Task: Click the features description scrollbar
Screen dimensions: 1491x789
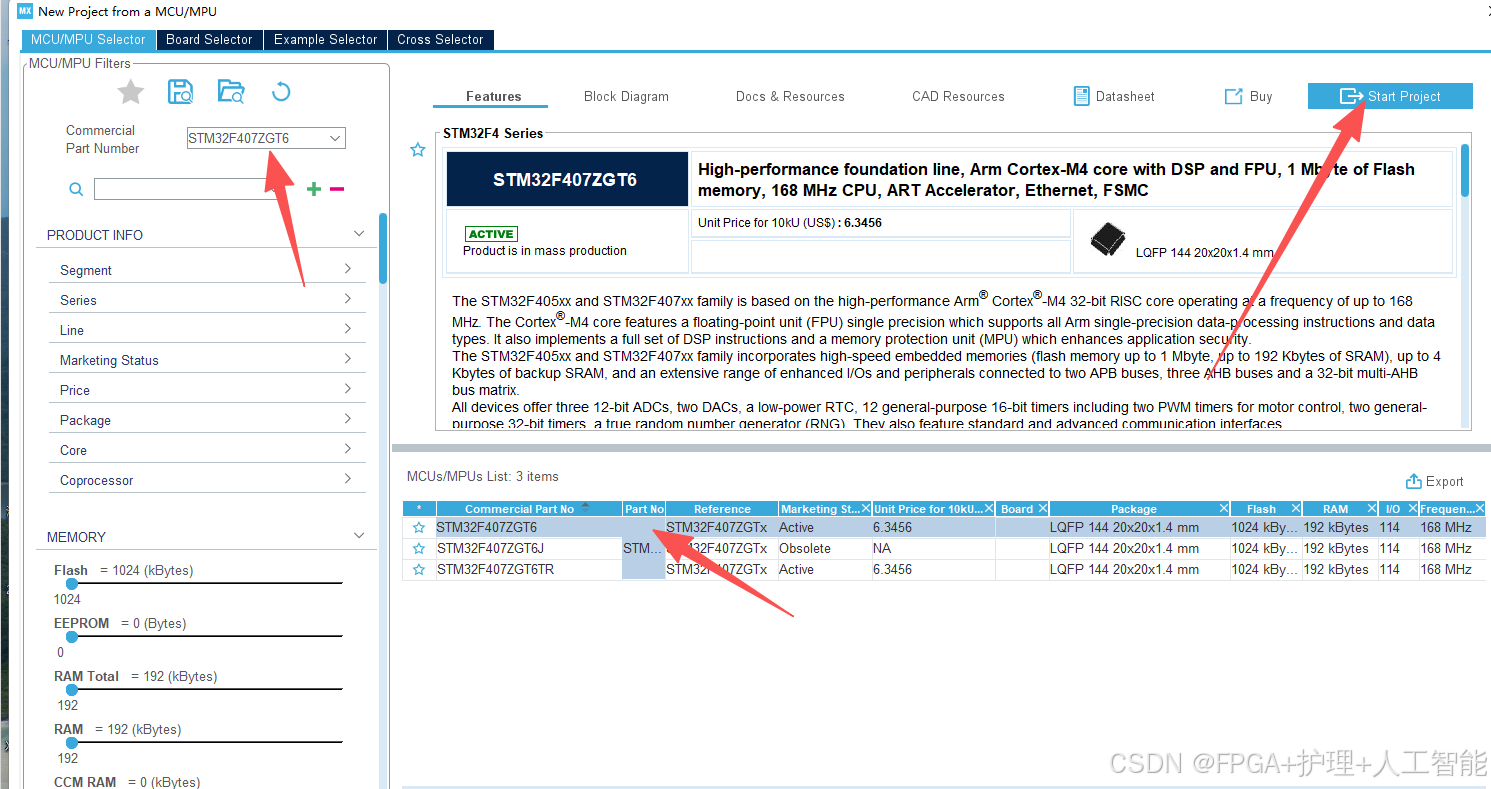Action: point(1465,170)
